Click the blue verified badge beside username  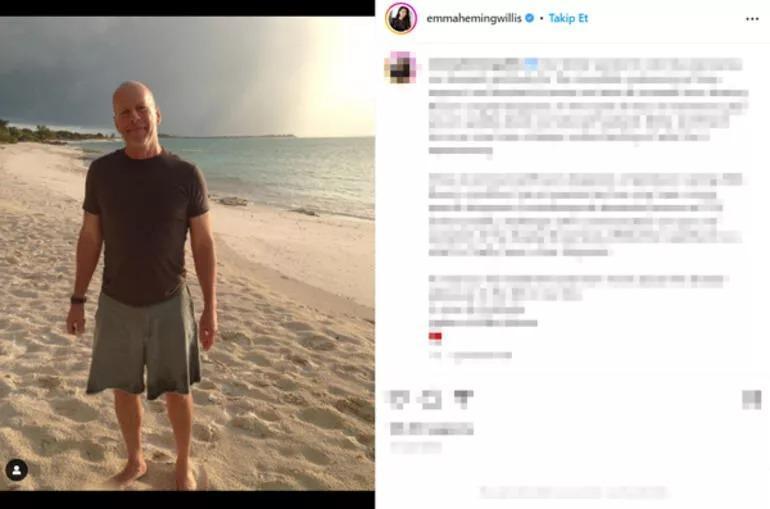pos(529,18)
